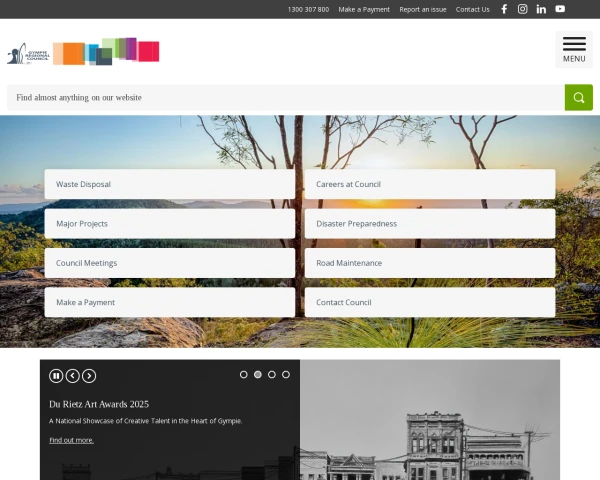Pause the carousel slideshow
Viewport: 600px width, 480px height.
pos(56,376)
